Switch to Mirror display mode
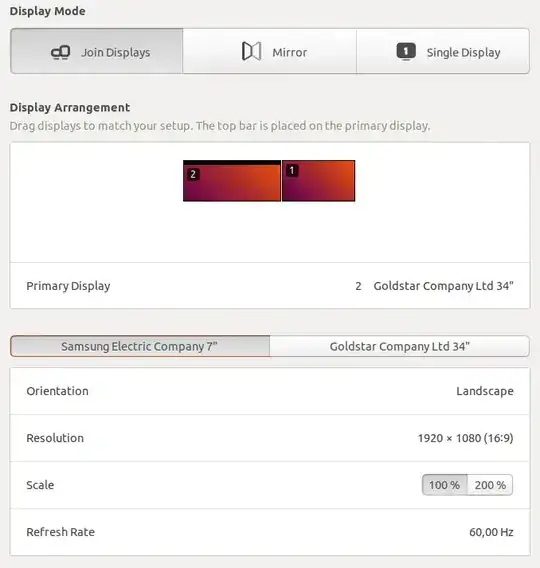This screenshot has height=568, width=540. [x=269, y=51]
